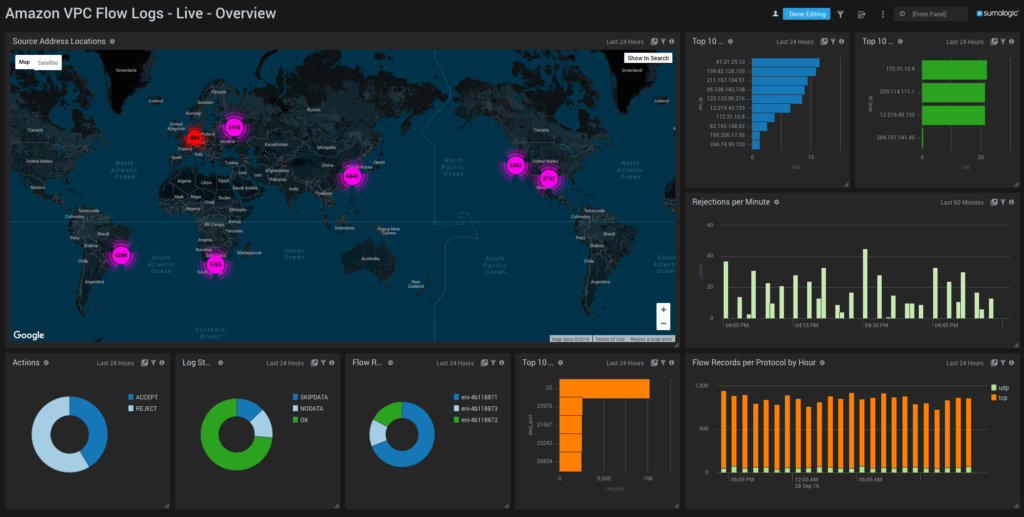
Task: Click the Rejections per Minute panel title
Action: 731,202
